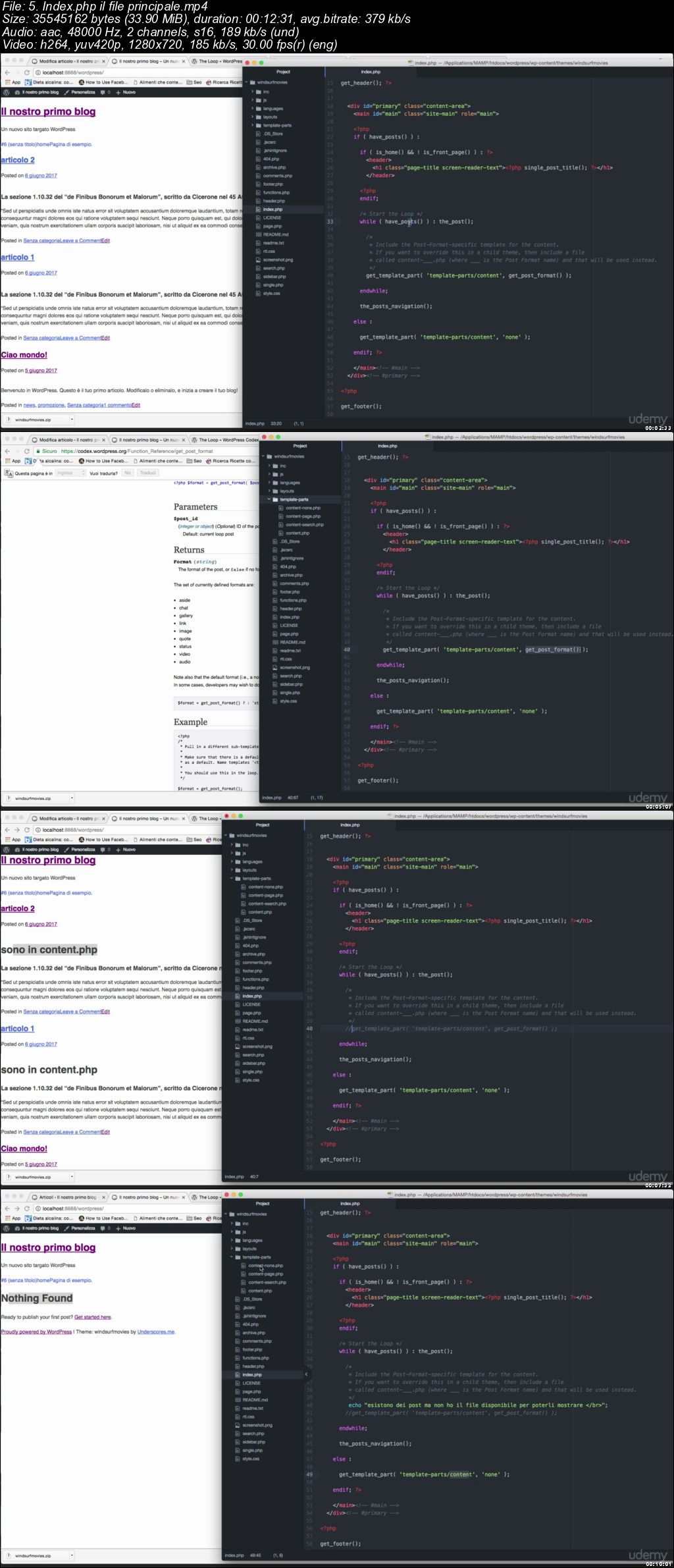Screen dimensions: 674x1568
Task: Open content.php in third frame tree
Action: [x=257, y=912]
